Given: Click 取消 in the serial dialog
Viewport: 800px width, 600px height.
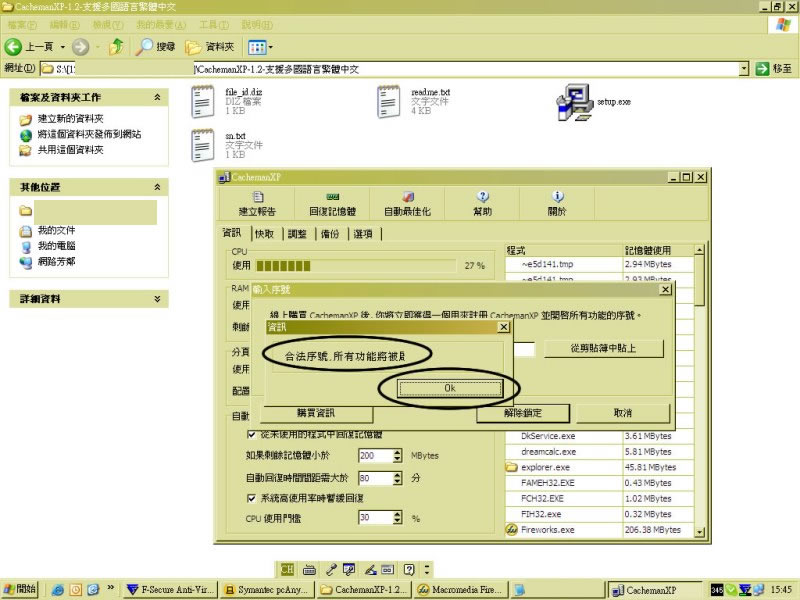Looking at the screenshot, I should click(x=623, y=413).
